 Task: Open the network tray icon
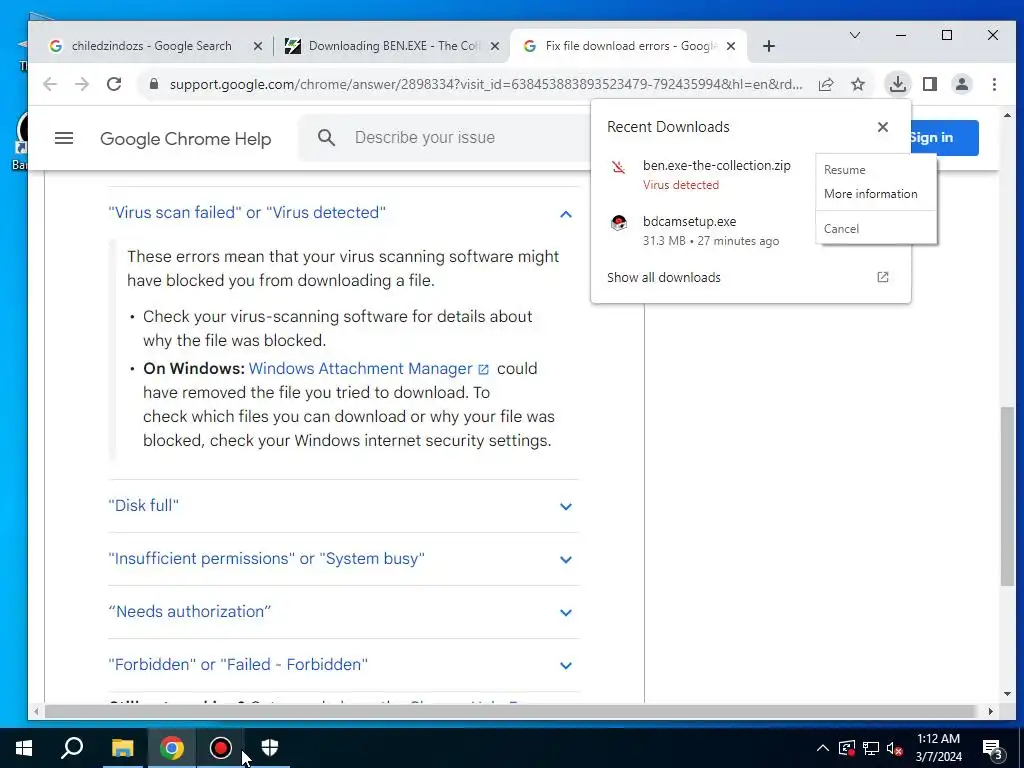871,748
